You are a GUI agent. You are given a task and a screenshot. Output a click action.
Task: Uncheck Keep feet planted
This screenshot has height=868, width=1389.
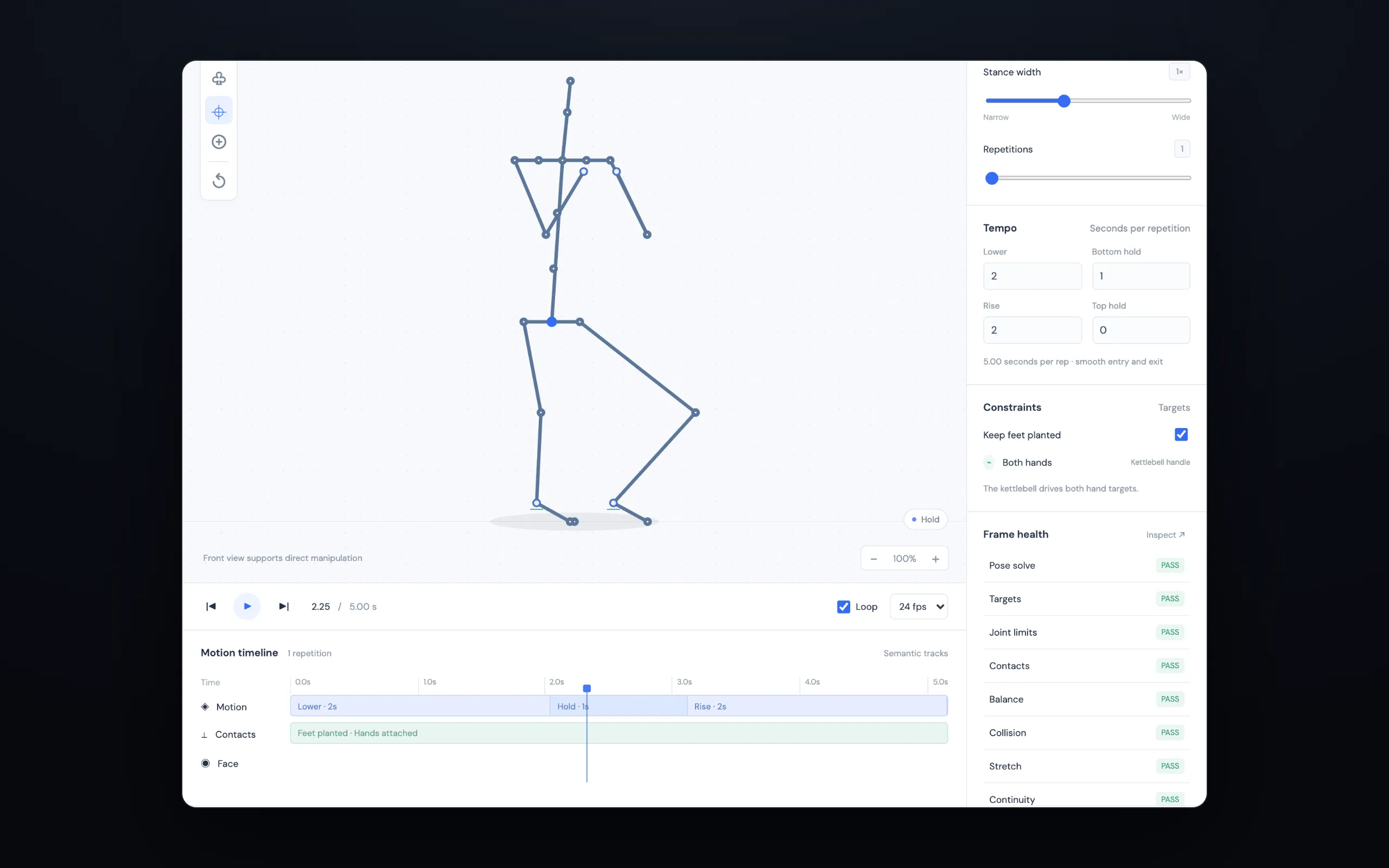pos(1181,435)
